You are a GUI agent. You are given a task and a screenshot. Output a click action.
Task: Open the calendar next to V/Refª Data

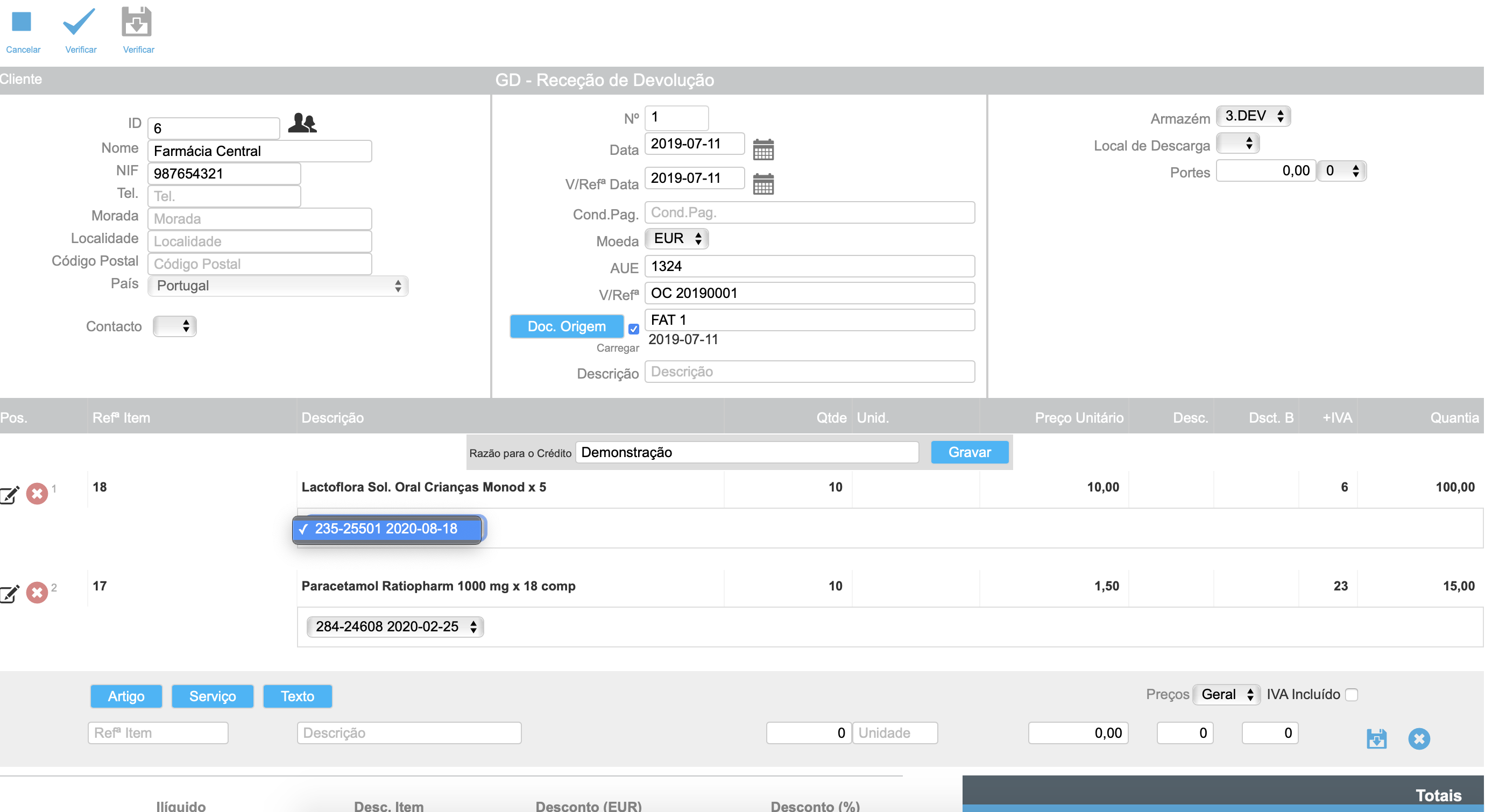click(763, 184)
